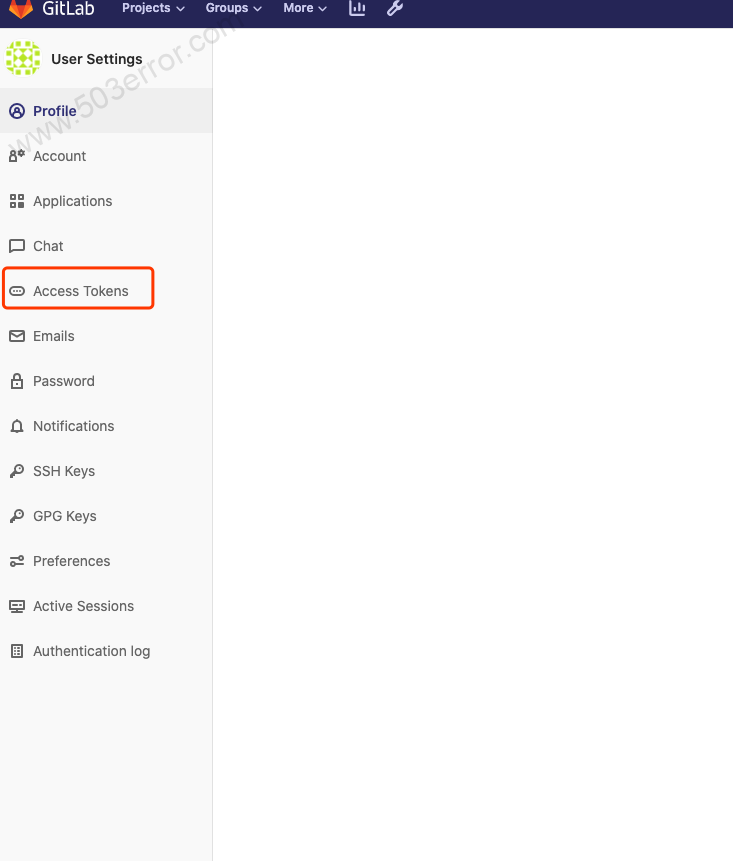Open the Notifications bell icon
This screenshot has width=733, height=861.
(x=16, y=425)
